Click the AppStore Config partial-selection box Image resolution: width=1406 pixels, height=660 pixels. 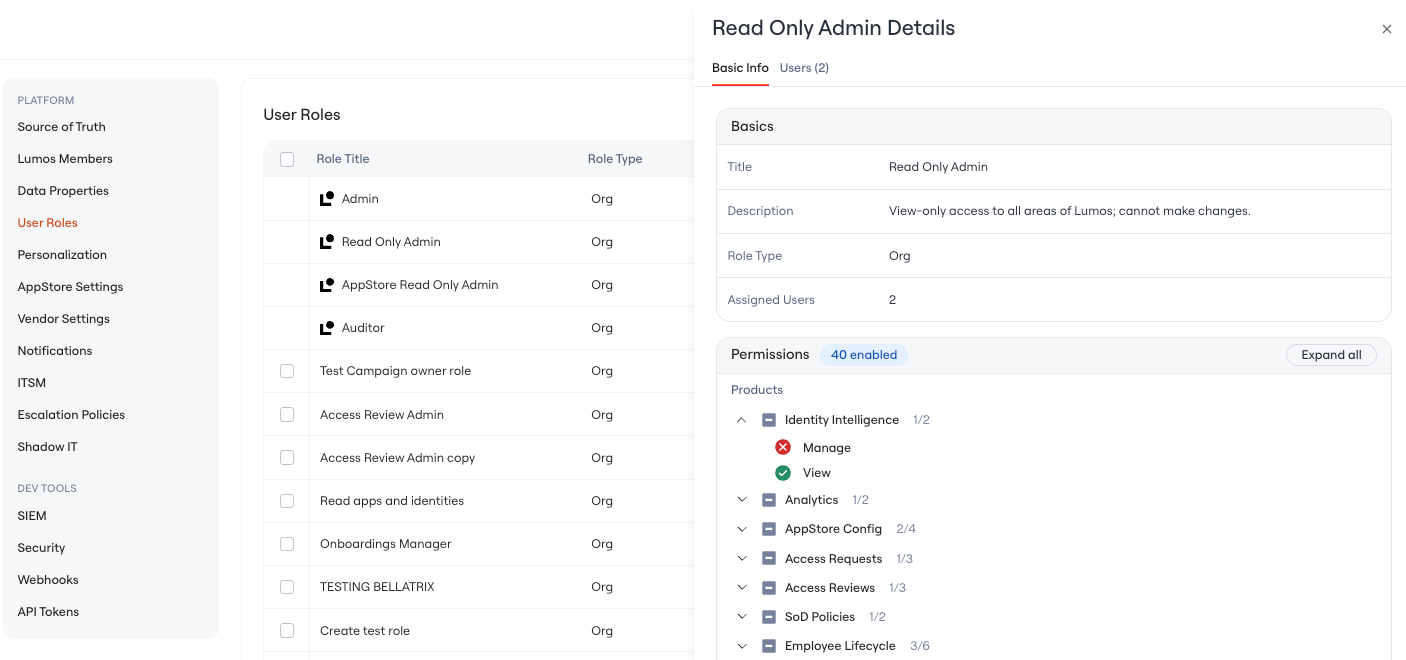(x=769, y=529)
